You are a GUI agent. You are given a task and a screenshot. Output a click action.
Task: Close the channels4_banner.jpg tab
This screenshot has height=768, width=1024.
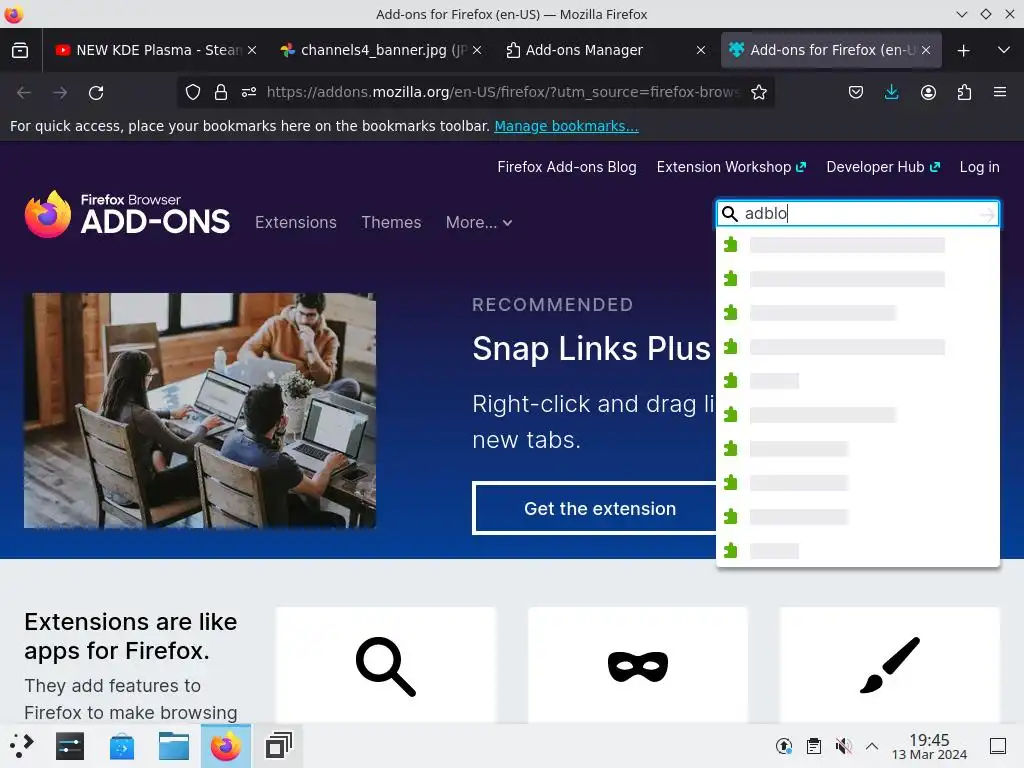pos(477,50)
